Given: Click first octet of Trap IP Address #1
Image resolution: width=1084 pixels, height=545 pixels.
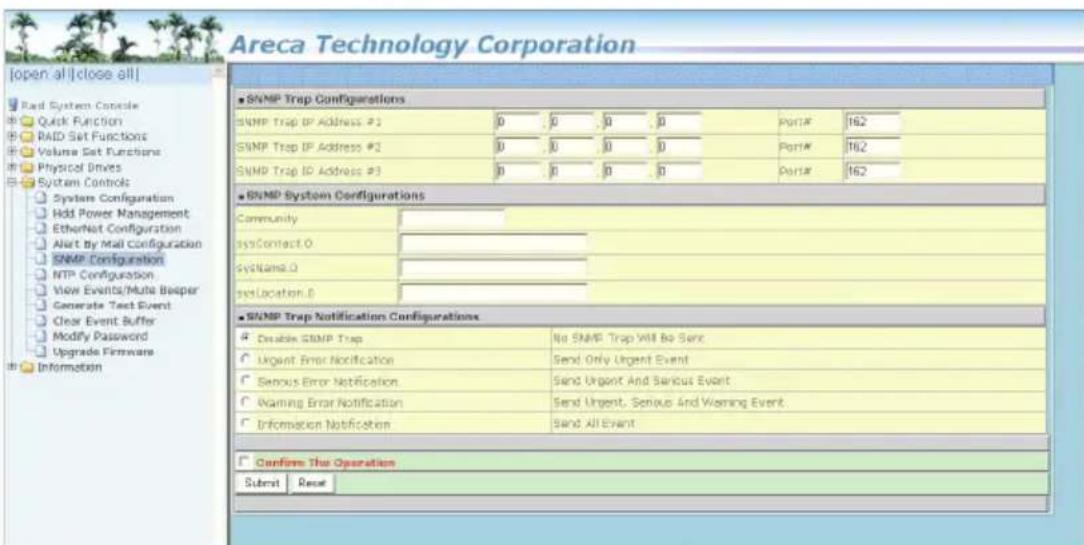Looking at the screenshot, I should 516,122.
